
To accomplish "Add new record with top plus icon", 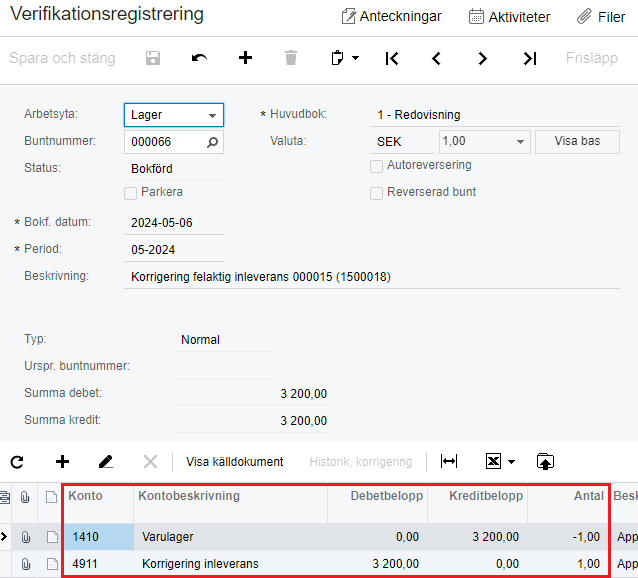I will pyautogui.click(x=245, y=59).
